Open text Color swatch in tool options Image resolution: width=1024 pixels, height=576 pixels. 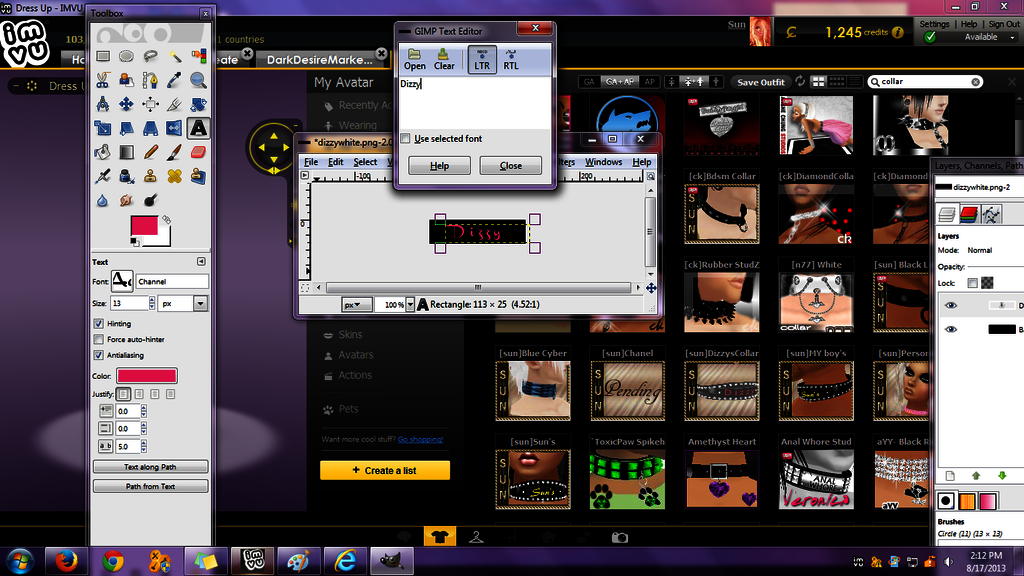coord(147,376)
